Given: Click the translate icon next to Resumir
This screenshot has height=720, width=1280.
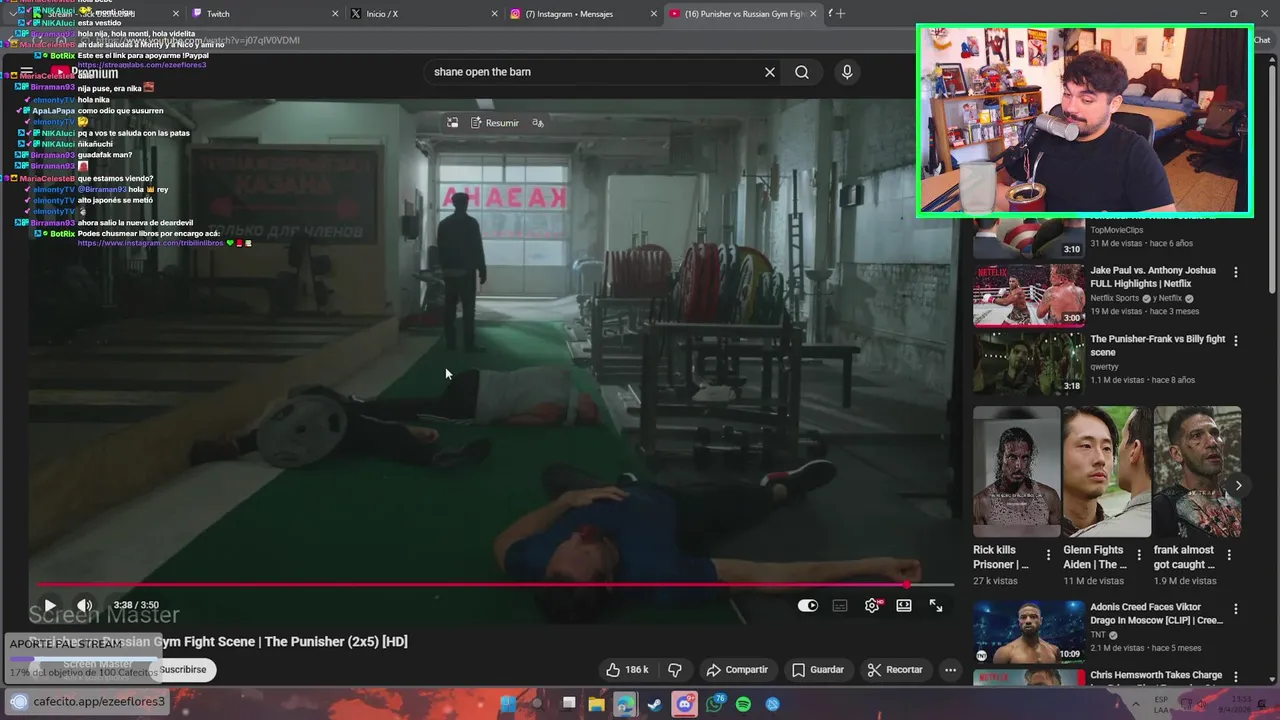Looking at the screenshot, I should coord(538,123).
